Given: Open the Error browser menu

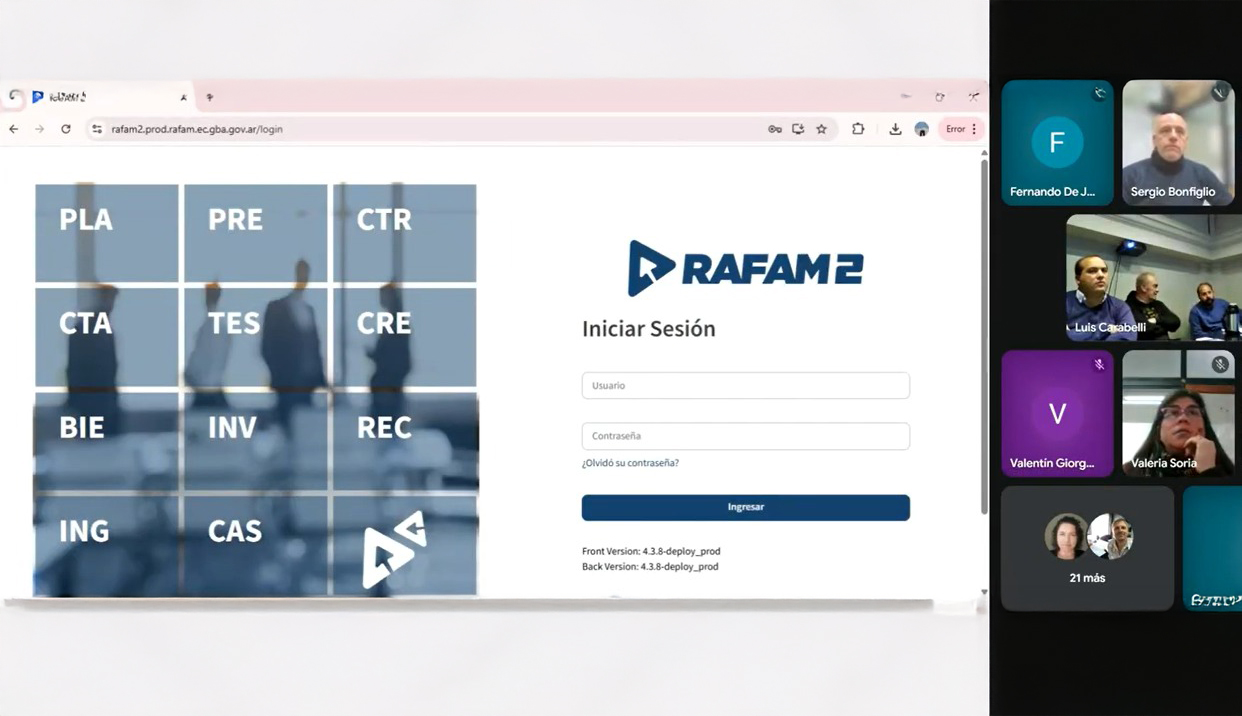Looking at the screenshot, I should [x=962, y=129].
